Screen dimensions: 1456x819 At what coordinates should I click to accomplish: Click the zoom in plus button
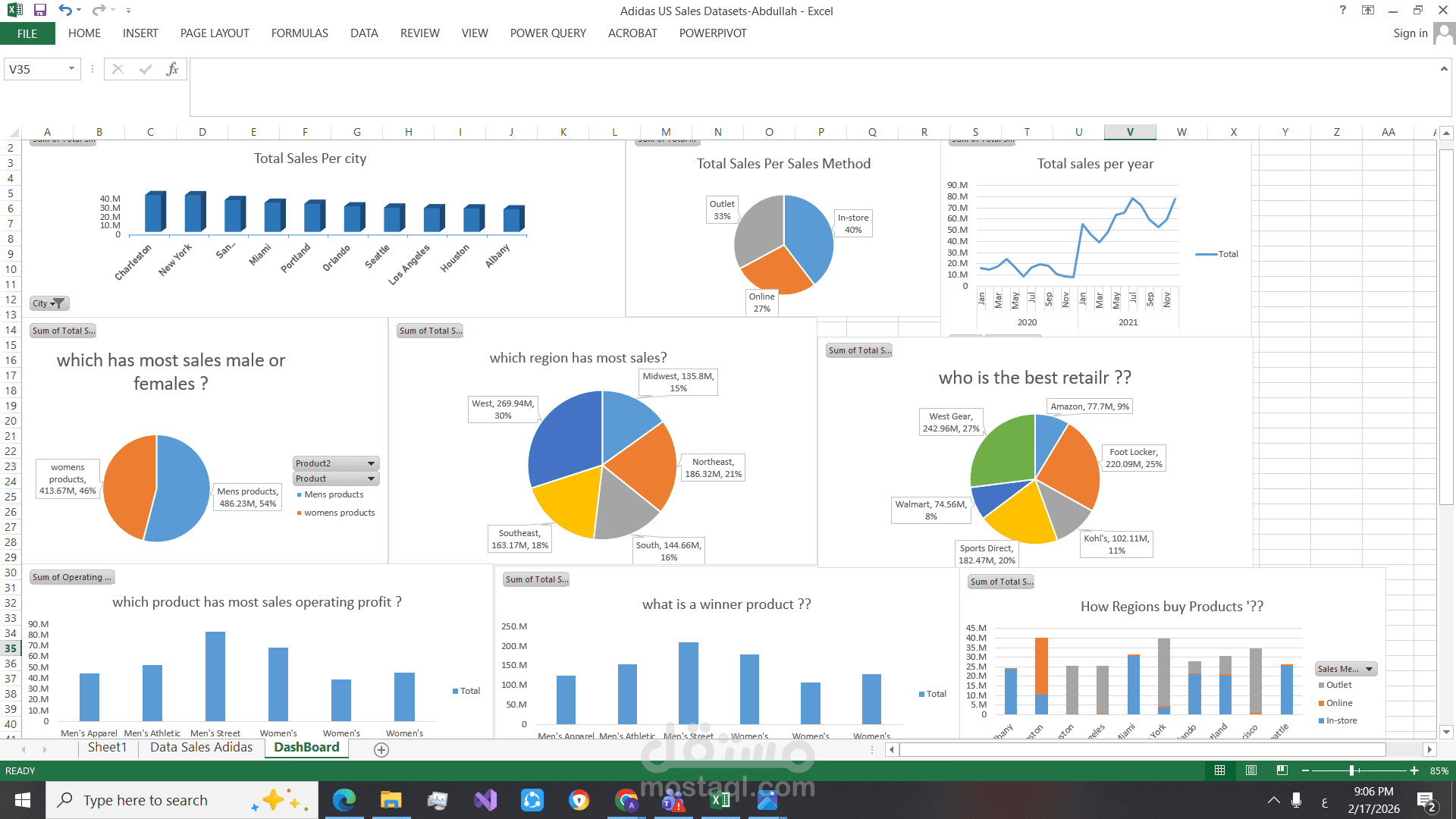click(1414, 770)
